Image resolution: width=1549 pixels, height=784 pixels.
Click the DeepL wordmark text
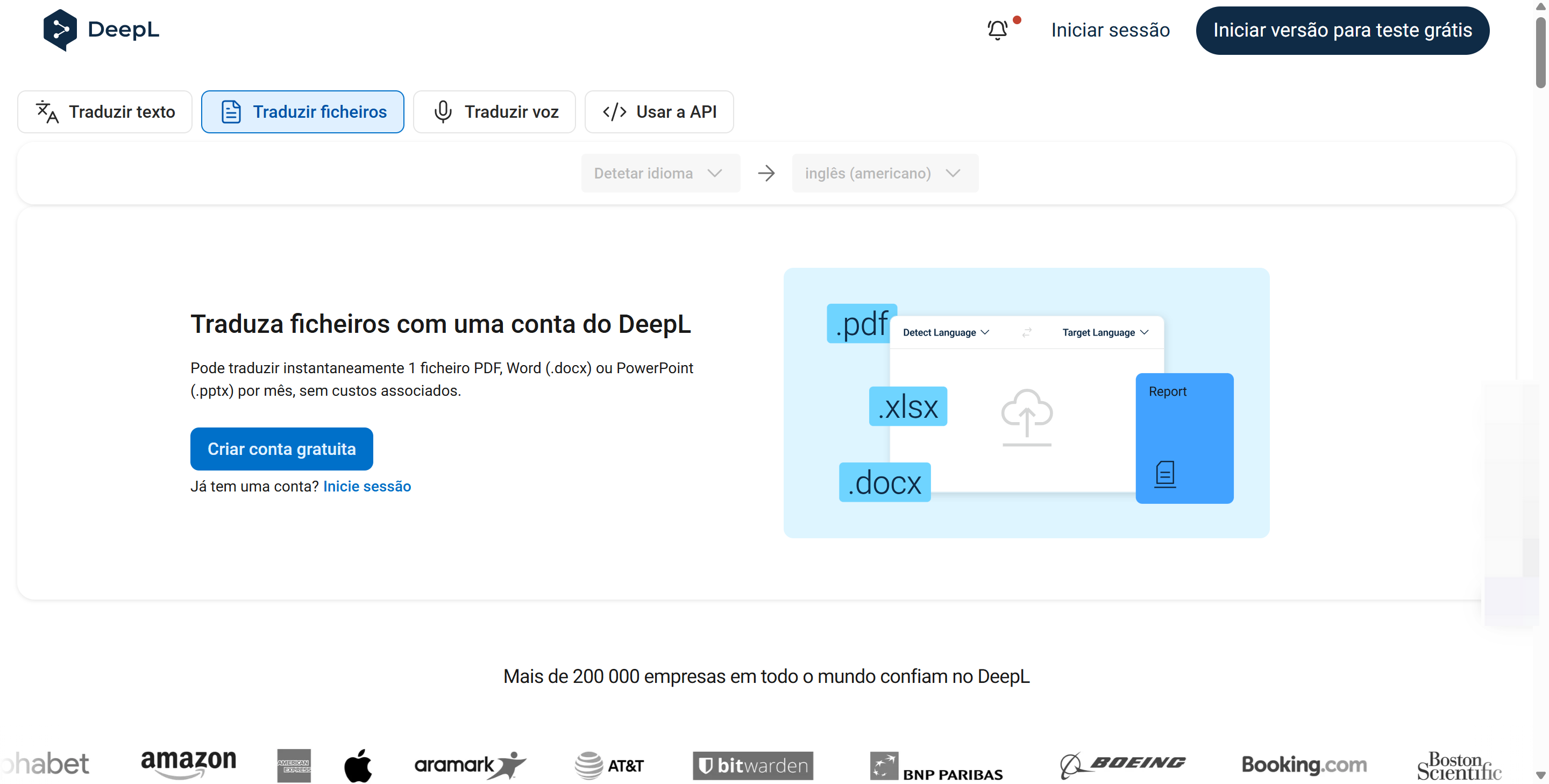pyautogui.click(x=123, y=30)
